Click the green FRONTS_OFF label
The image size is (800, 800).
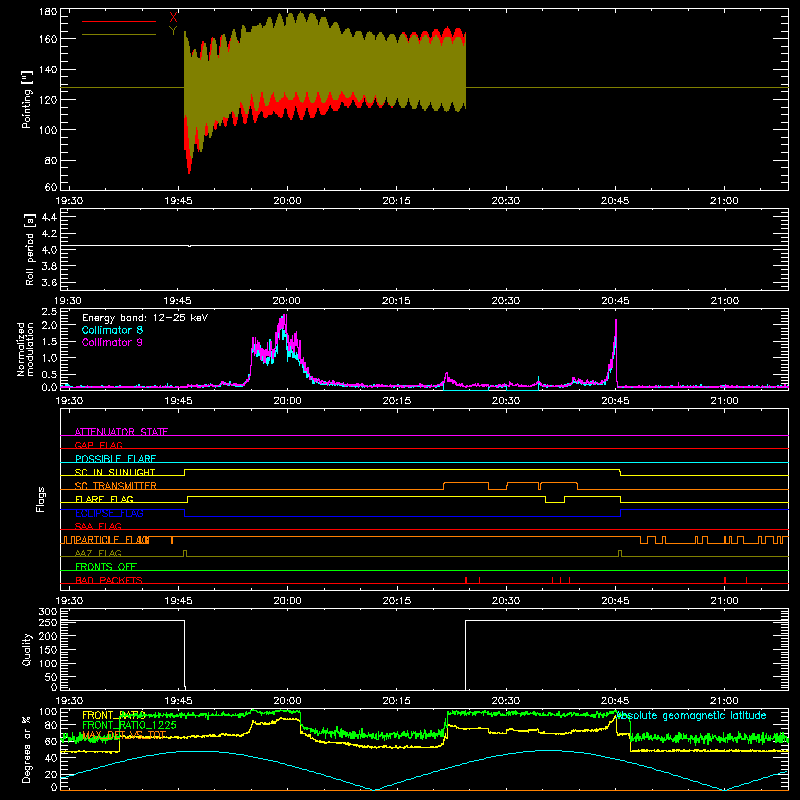coord(106,566)
